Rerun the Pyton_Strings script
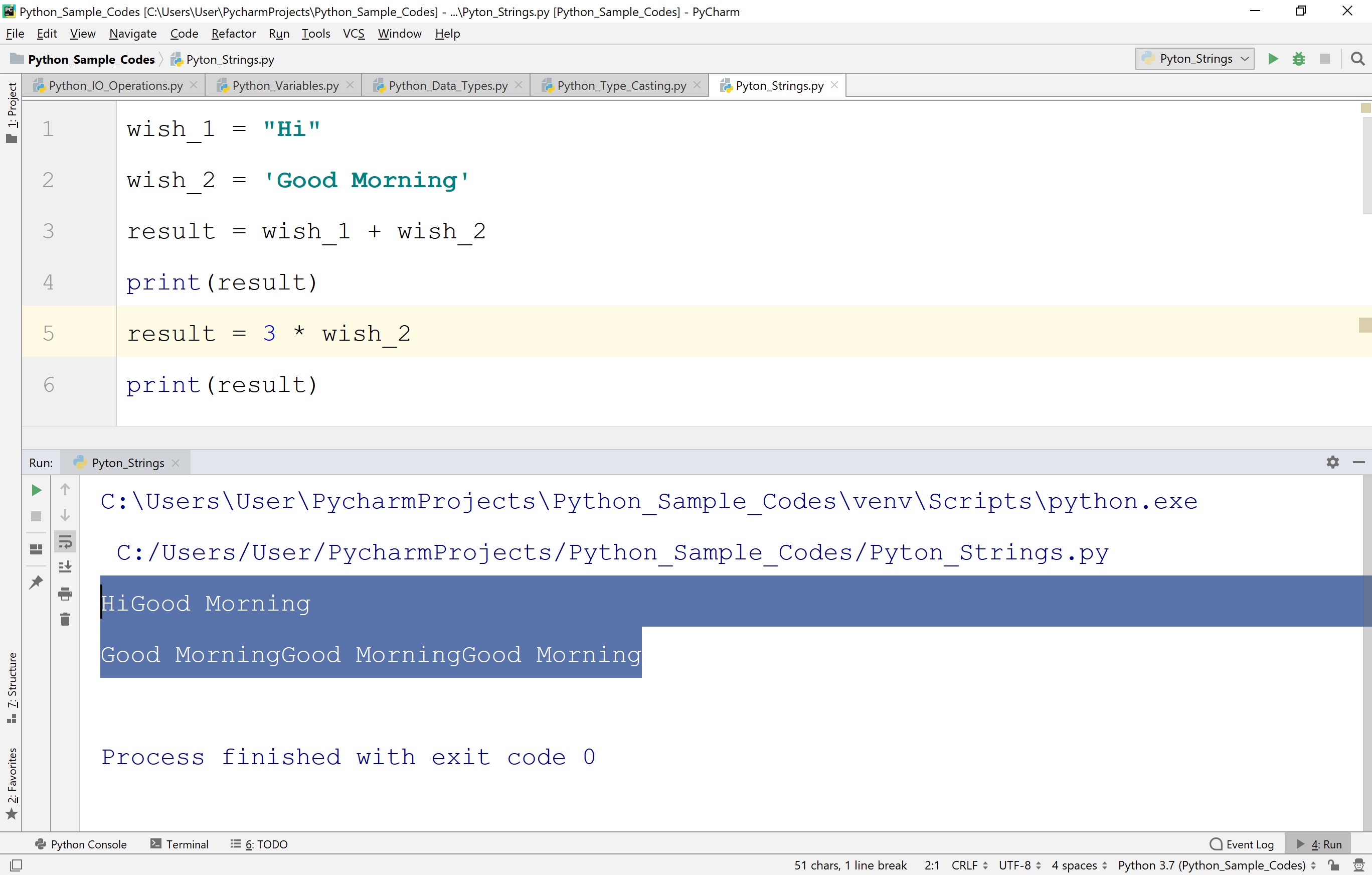This screenshot has width=1372, height=875. point(37,489)
